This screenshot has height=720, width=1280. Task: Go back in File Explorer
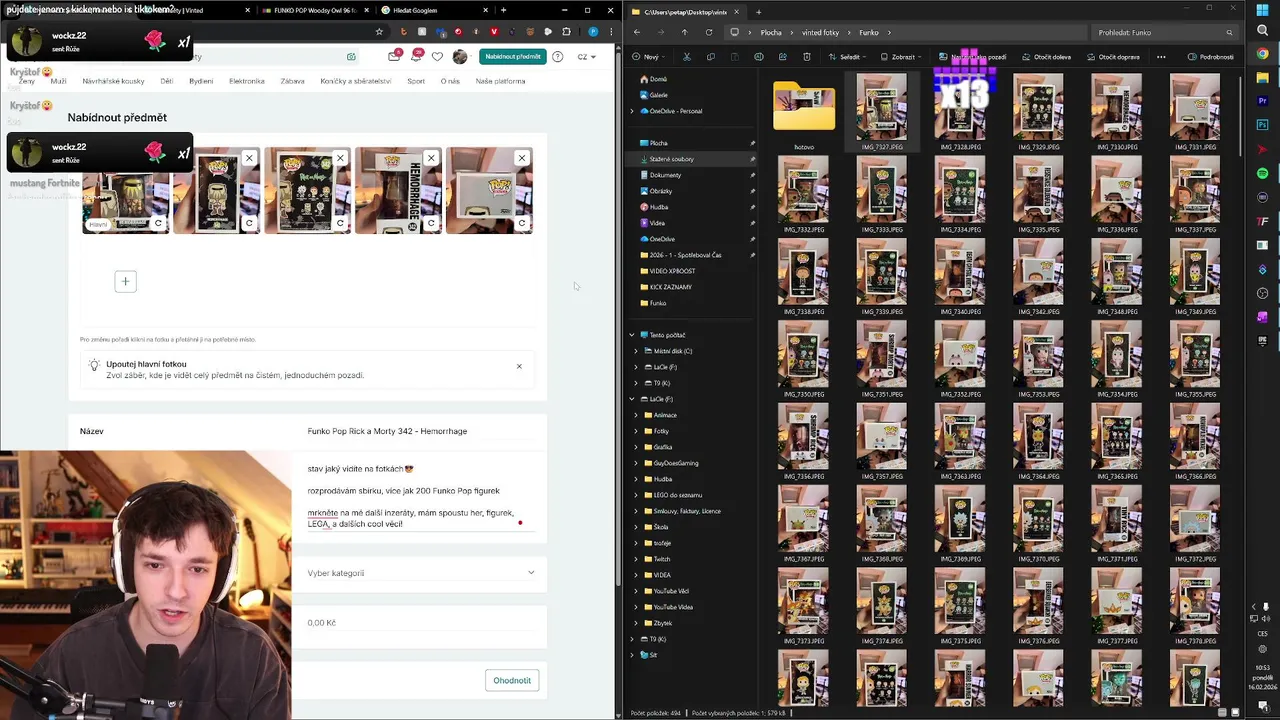tap(637, 32)
